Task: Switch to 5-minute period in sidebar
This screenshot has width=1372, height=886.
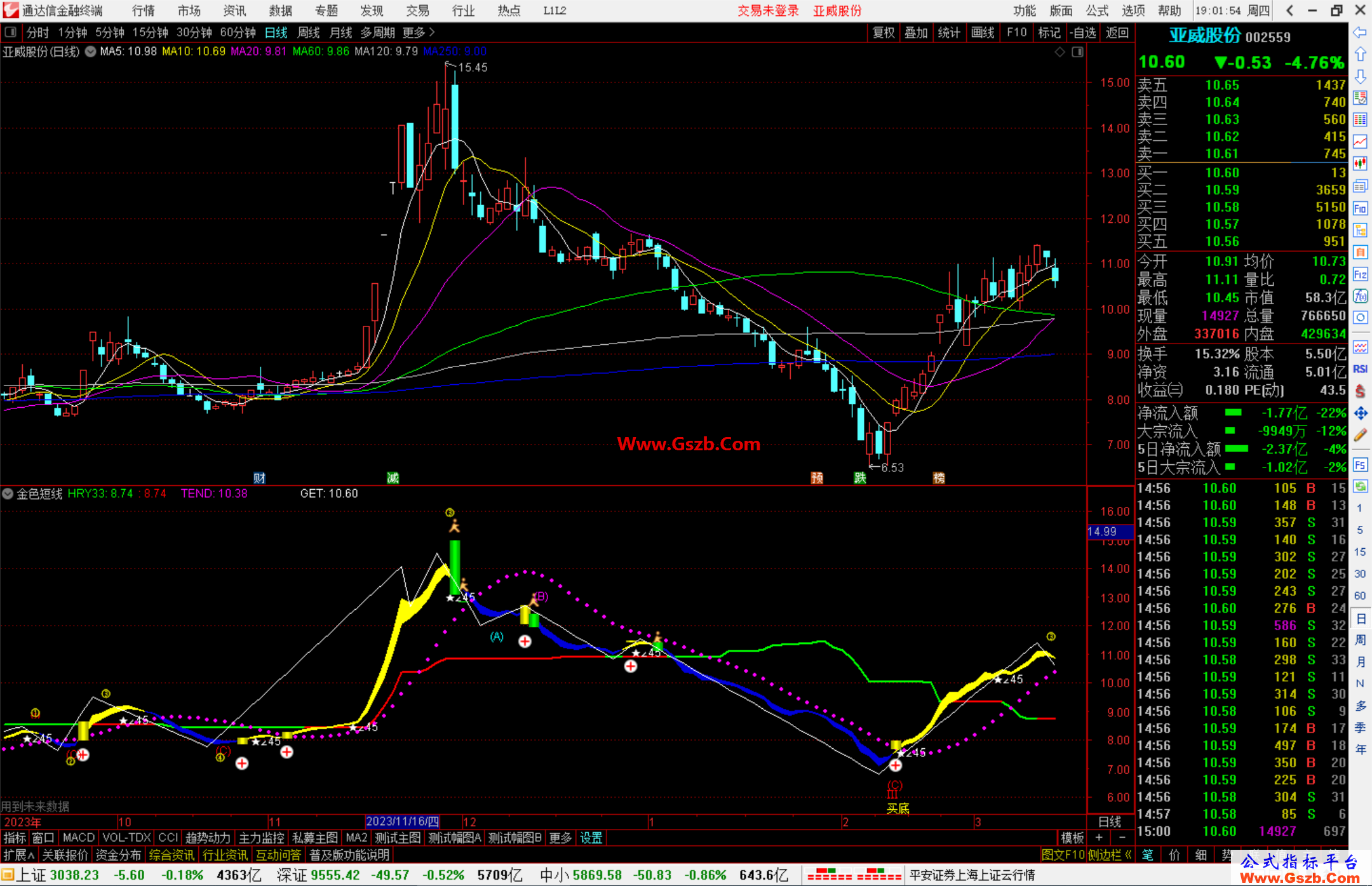Action: [x=1360, y=530]
